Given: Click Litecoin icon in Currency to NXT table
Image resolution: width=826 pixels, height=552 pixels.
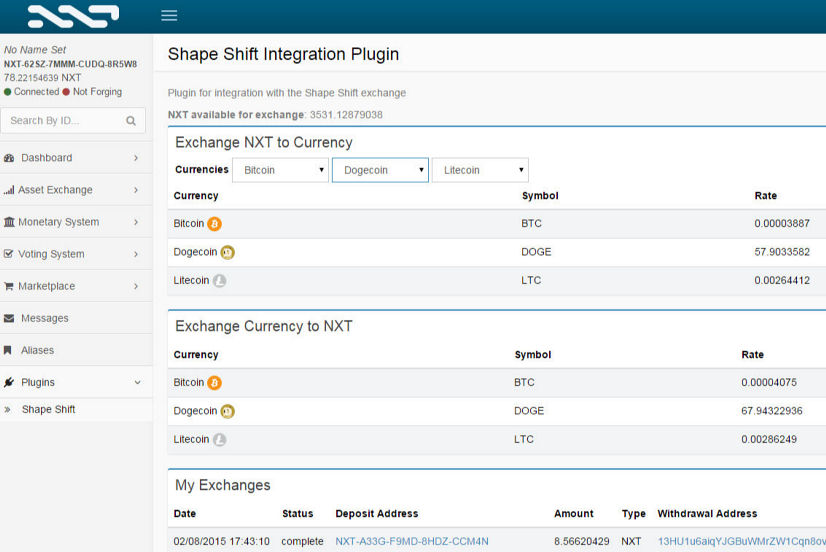Looking at the screenshot, I should pos(220,440).
